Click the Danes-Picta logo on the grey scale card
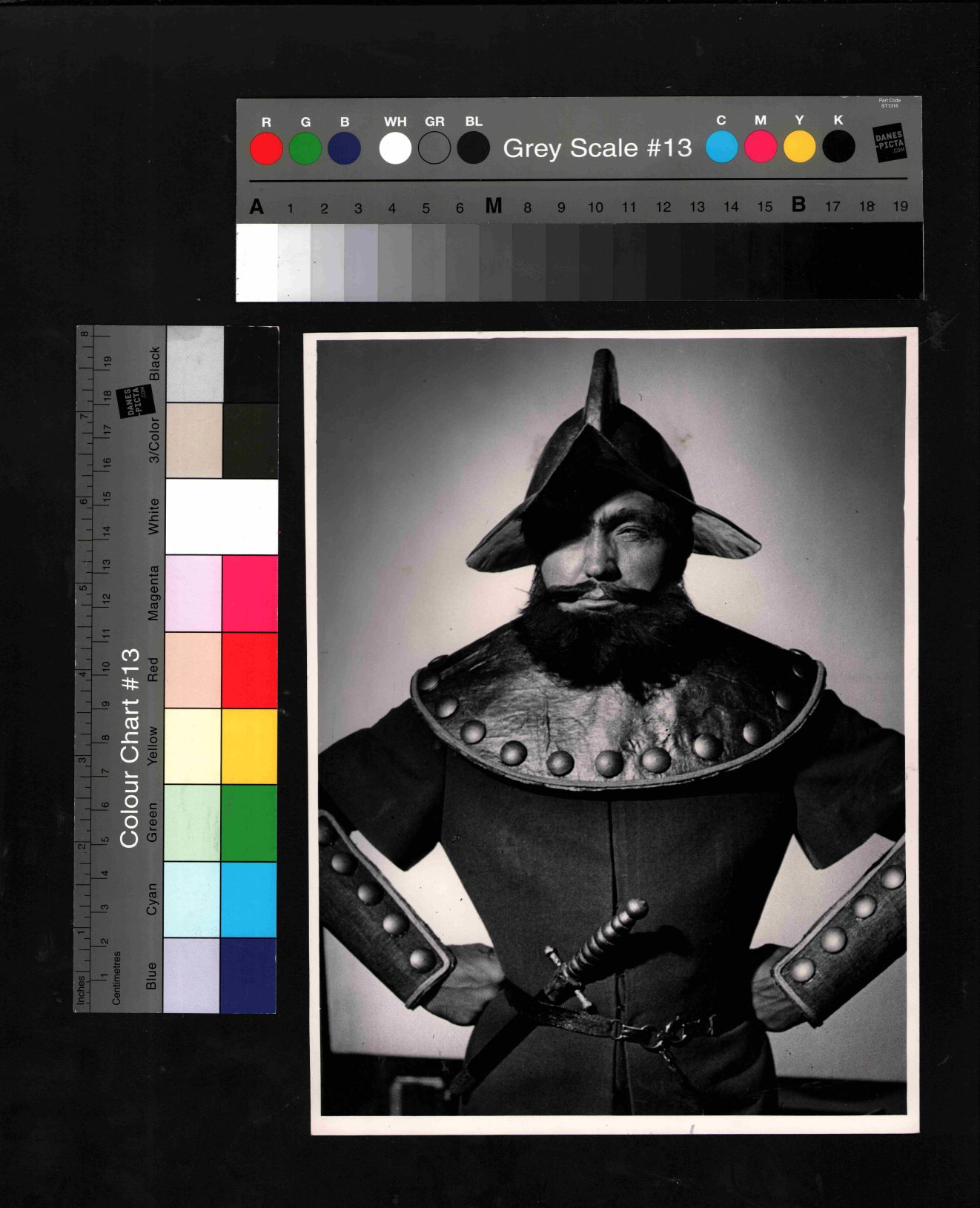Image resolution: width=980 pixels, height=1208 pixels. 889,142
